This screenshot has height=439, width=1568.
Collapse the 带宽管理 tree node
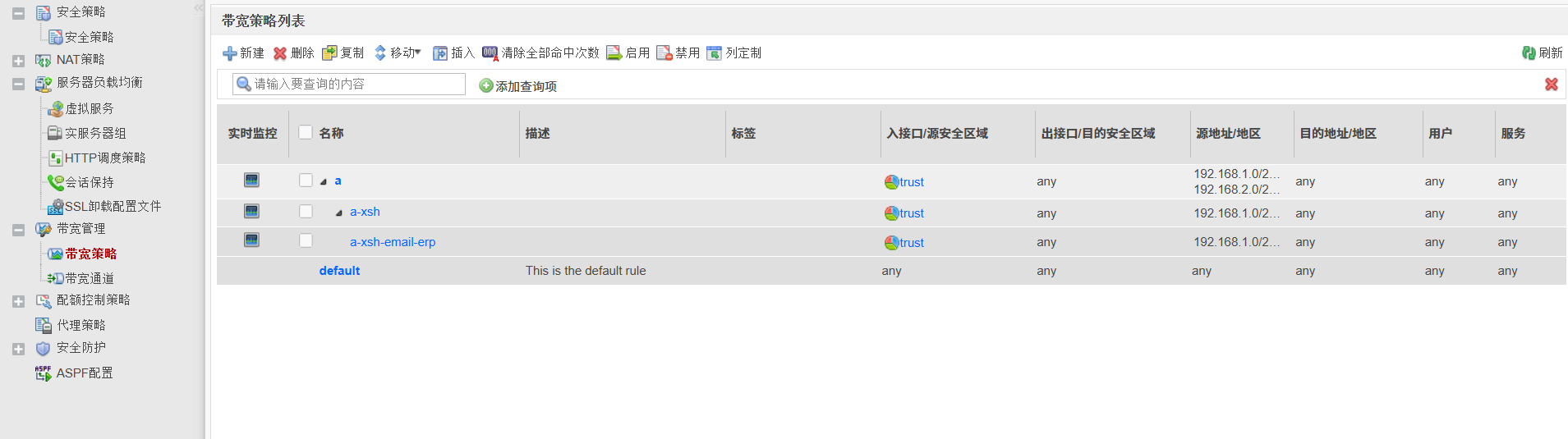(x=18, y=230)
